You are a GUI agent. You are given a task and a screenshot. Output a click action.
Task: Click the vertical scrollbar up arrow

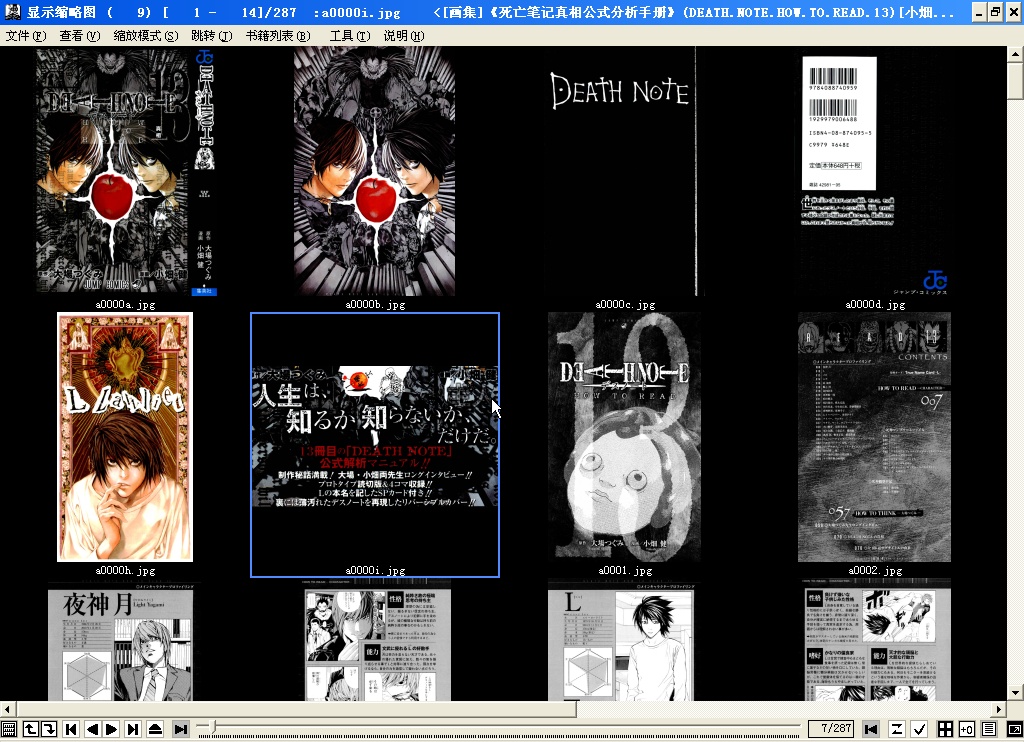pos(1016,54)
